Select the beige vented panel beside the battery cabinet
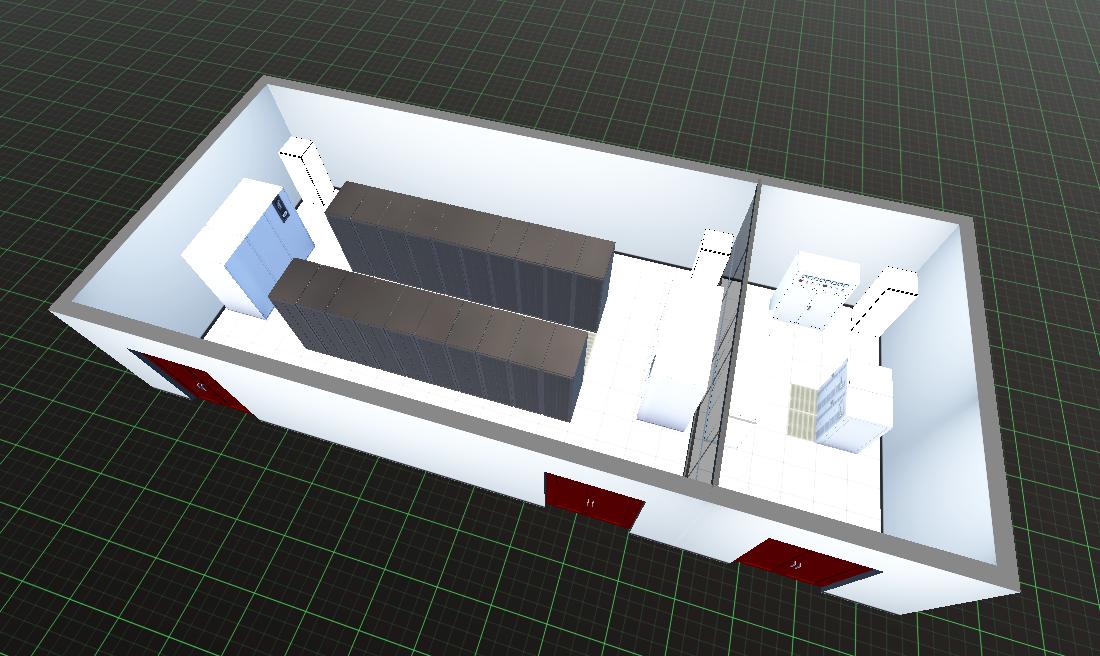This screenshot has width=1100, height=656. 802,410
